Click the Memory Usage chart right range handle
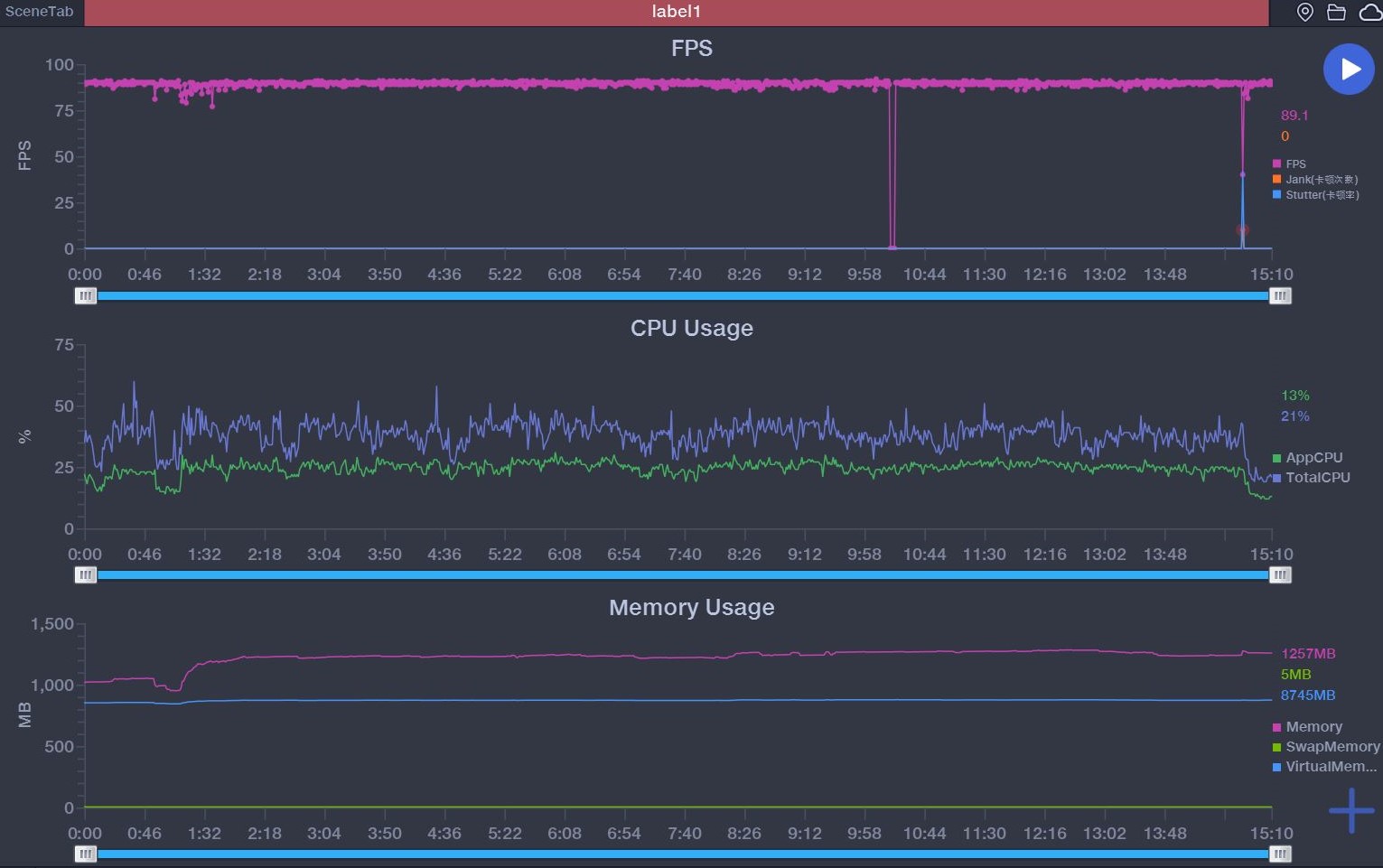Image resolution: width=1383 pixels, height=868 pixels. [1280, 854]
